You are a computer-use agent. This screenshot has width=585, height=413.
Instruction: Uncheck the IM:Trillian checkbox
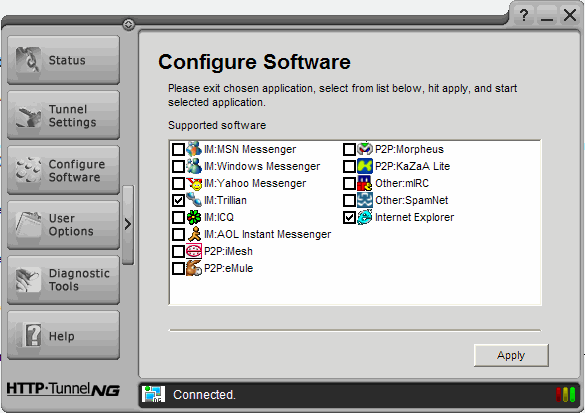tap(178, 200)
